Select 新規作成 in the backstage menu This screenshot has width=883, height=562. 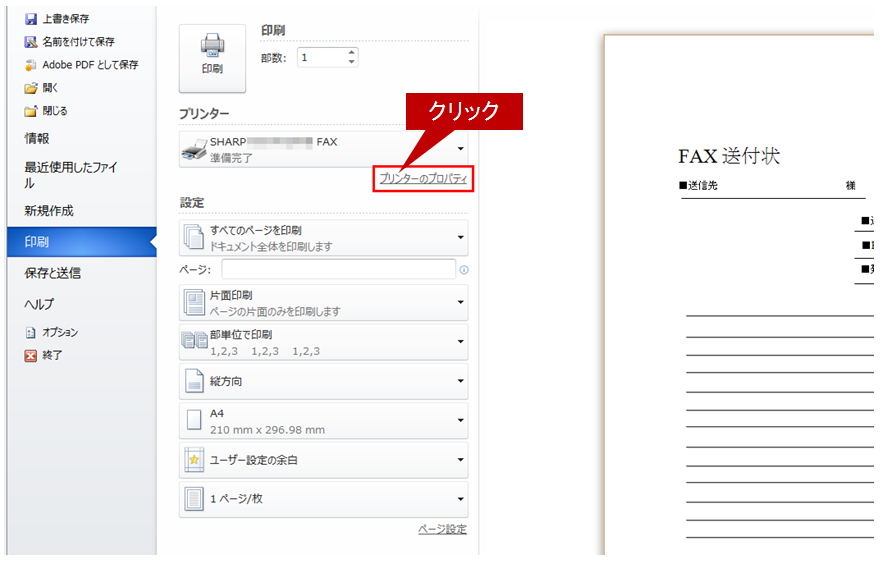49,211
